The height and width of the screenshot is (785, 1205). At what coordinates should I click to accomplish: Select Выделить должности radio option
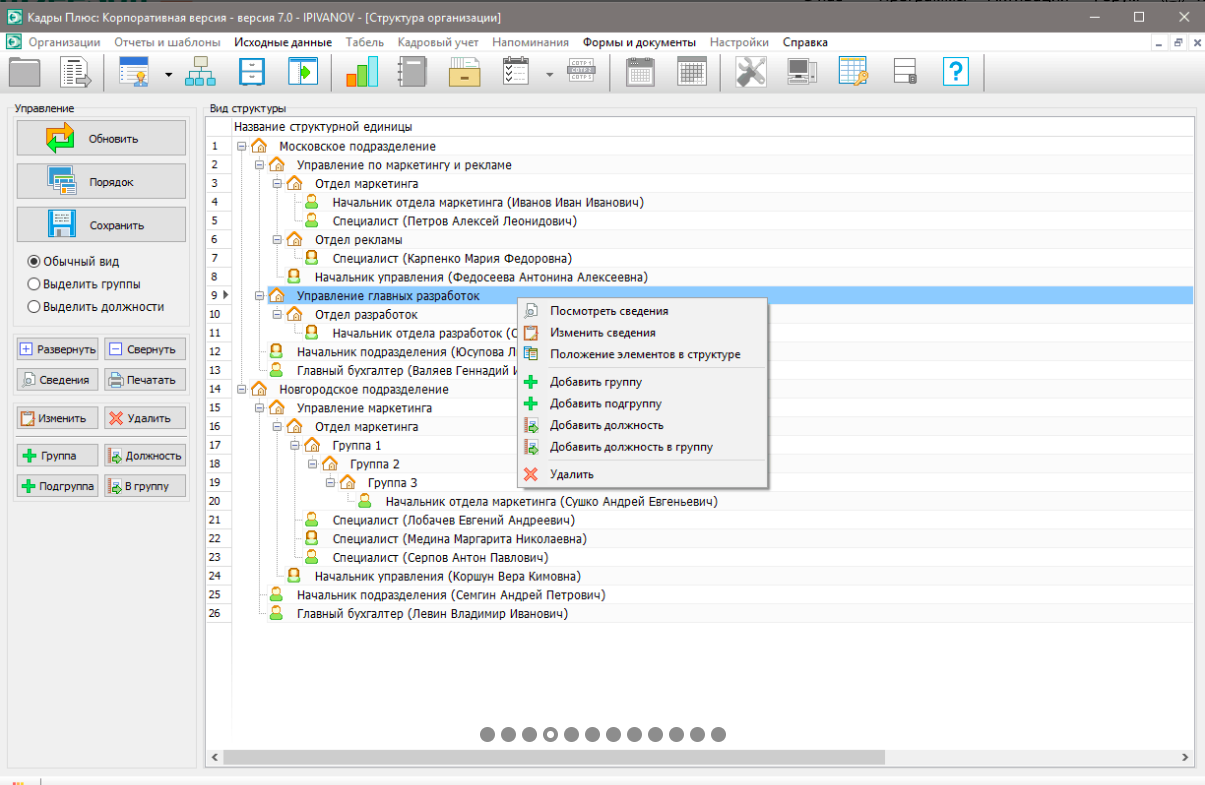coord(34,307)
